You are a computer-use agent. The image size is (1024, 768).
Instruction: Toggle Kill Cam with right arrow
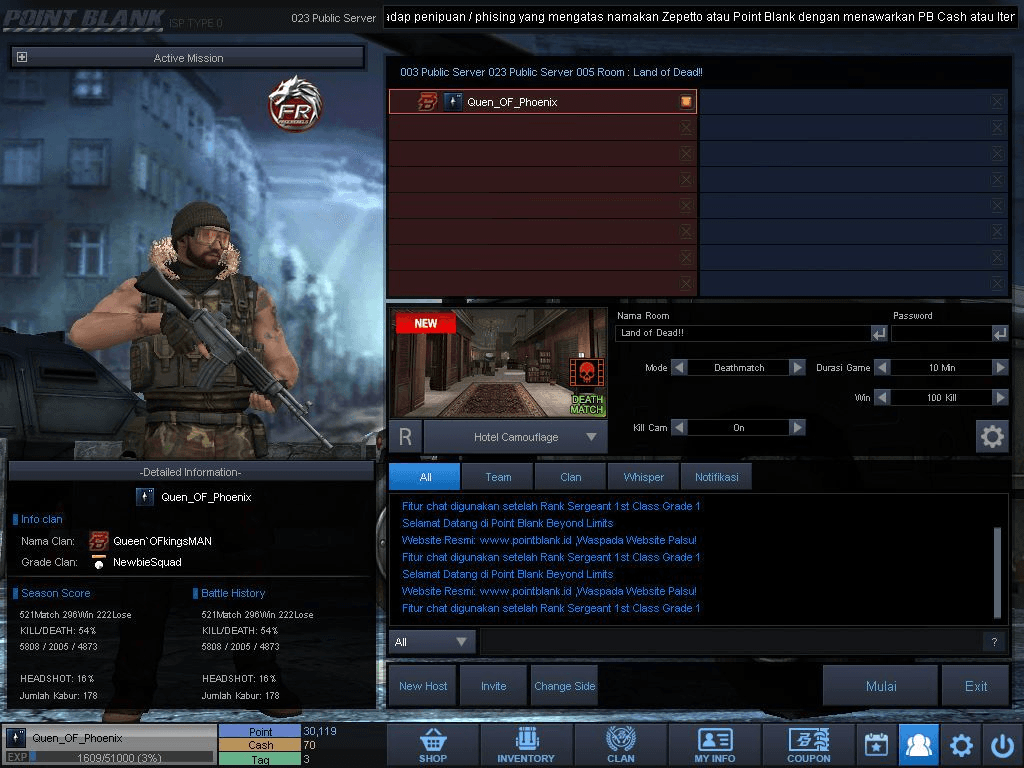pos(797,427)
